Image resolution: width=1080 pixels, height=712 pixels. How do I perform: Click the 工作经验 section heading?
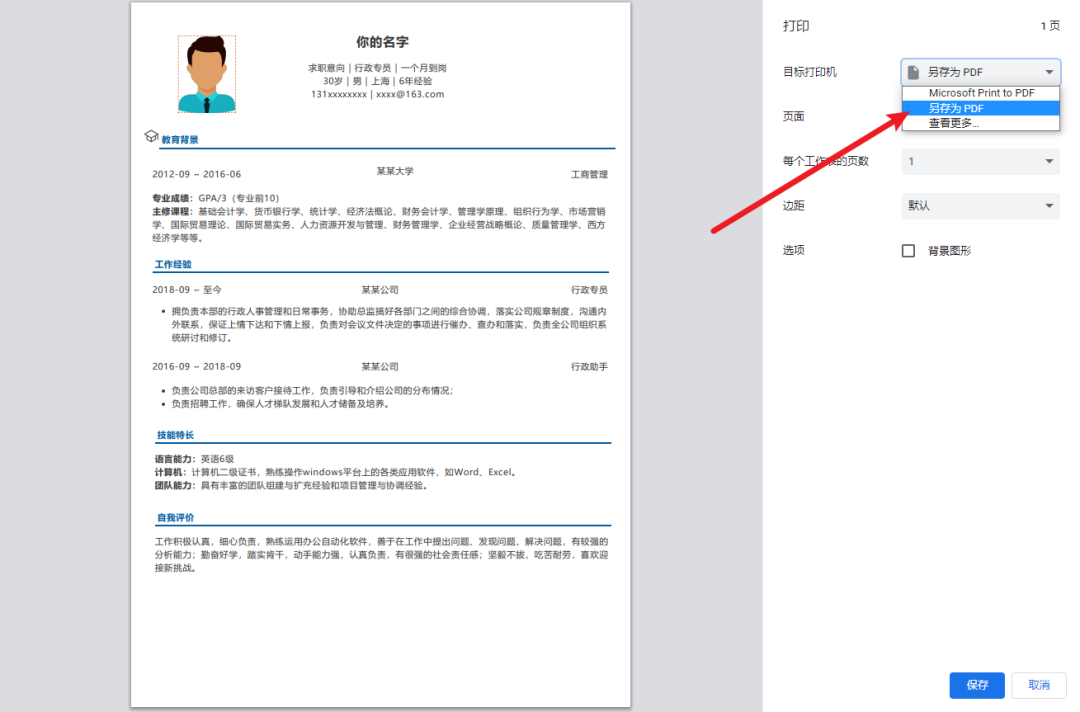(x=173, y=265)
